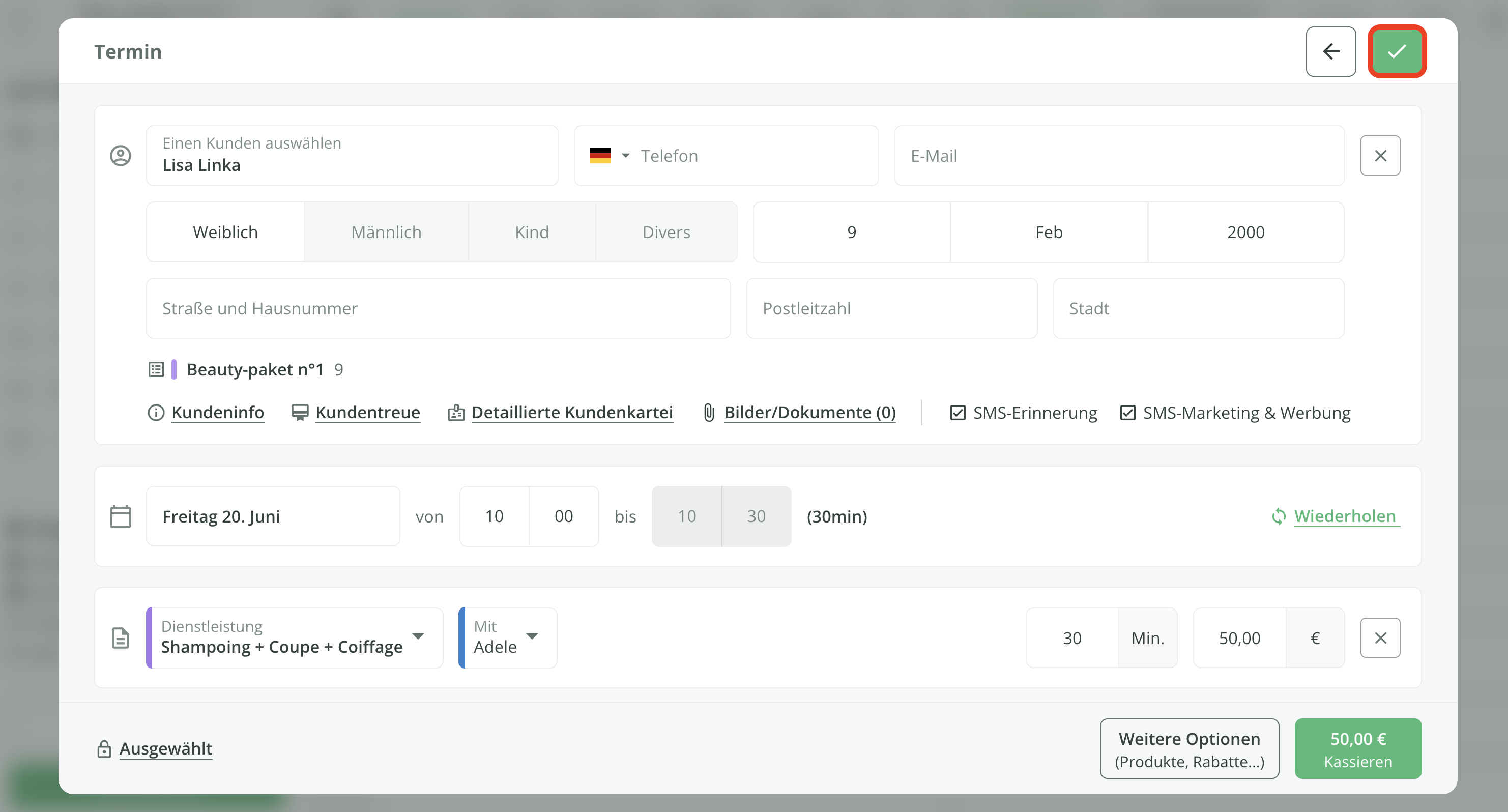Click the Detaillierte Kundenkartei card icon
This screenshot has height=812, width=1508.
(x=456, y=413)
